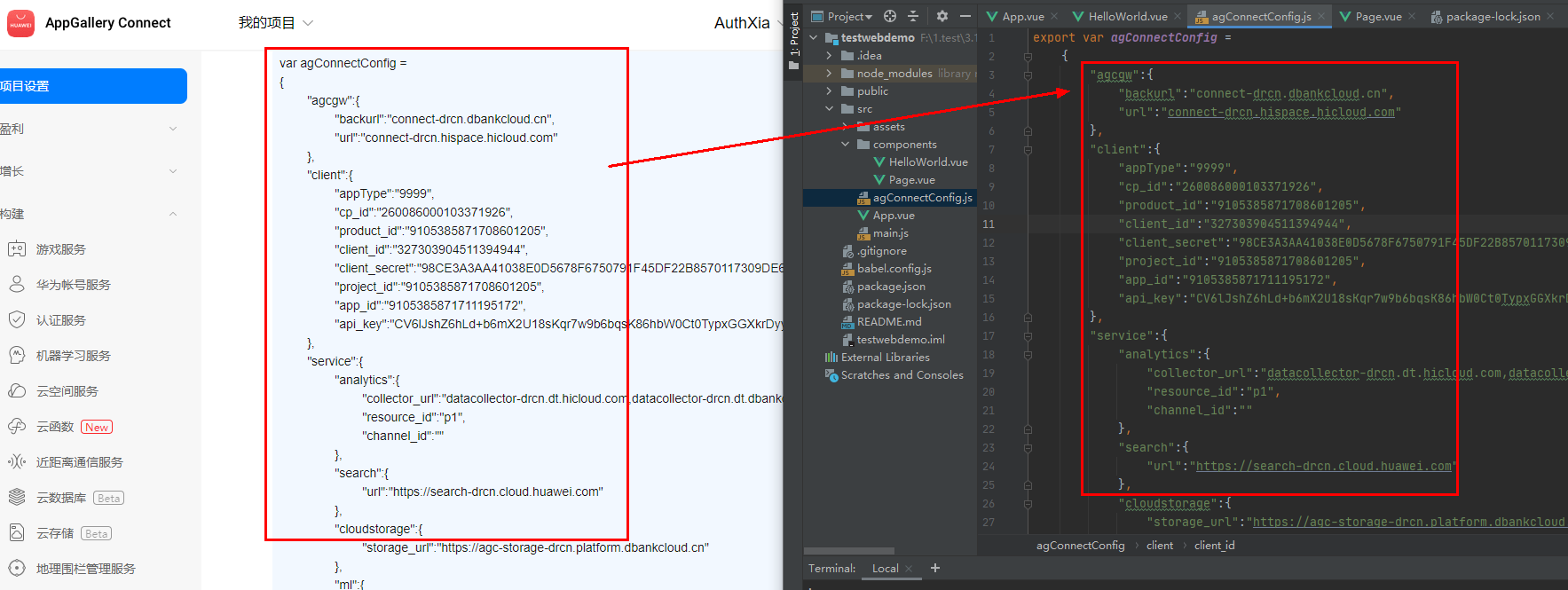Click the Scratches and Consoles icon
This screenshot has width=1568, height=590.
(831, 375)
